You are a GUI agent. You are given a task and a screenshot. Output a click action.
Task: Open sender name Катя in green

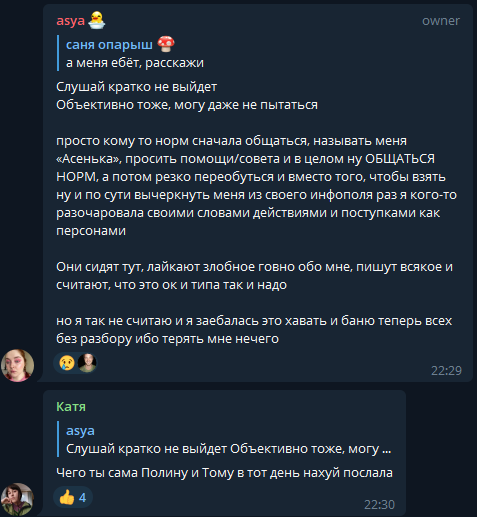71,407
